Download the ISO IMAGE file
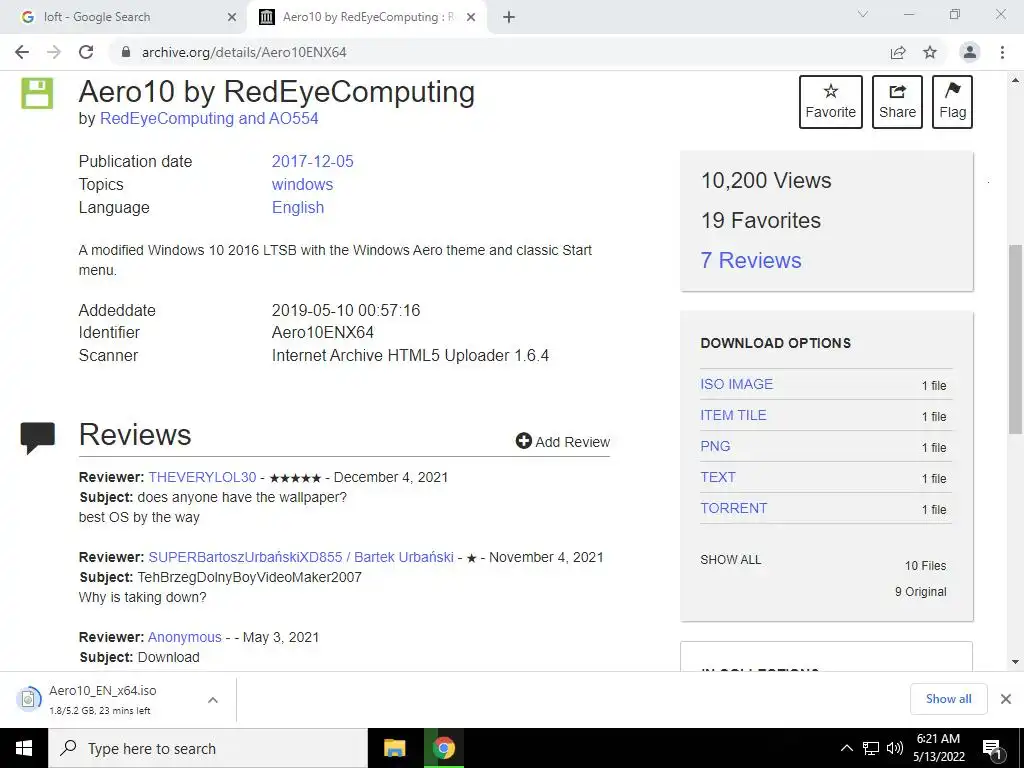Screen dimensions: 1024x768 737,384
